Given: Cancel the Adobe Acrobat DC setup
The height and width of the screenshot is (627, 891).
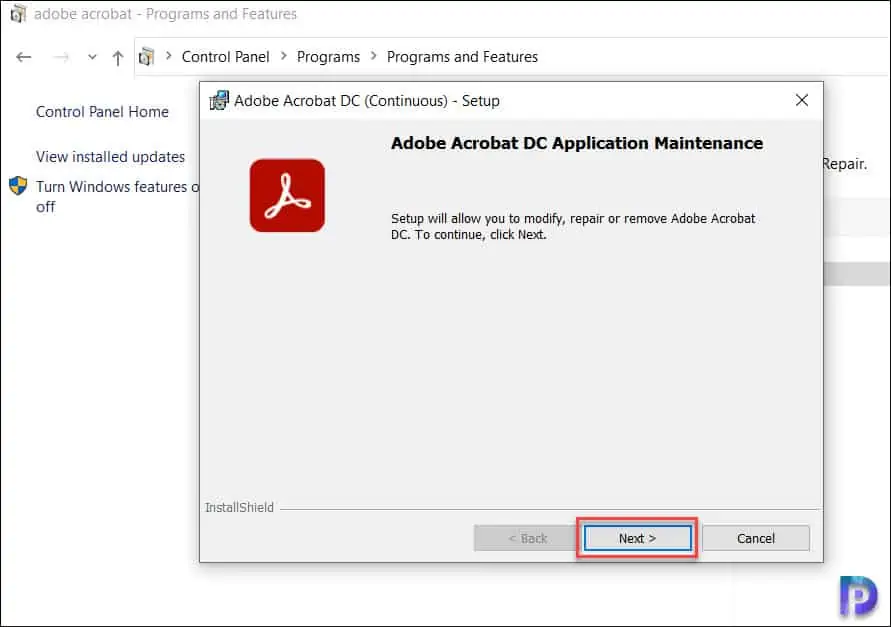Looking at the screenshot, I should pyautogui.click(x=756, y=538).
